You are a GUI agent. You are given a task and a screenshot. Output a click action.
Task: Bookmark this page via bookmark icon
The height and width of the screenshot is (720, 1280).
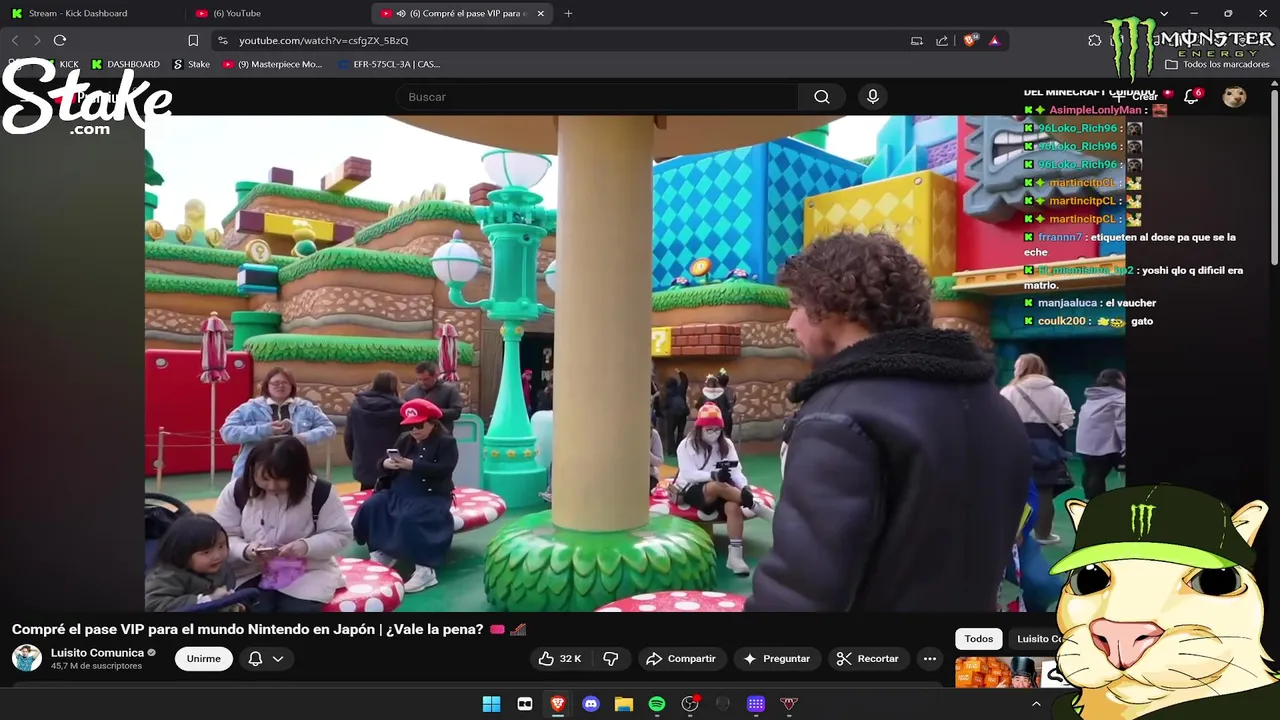tap(193, 41)
